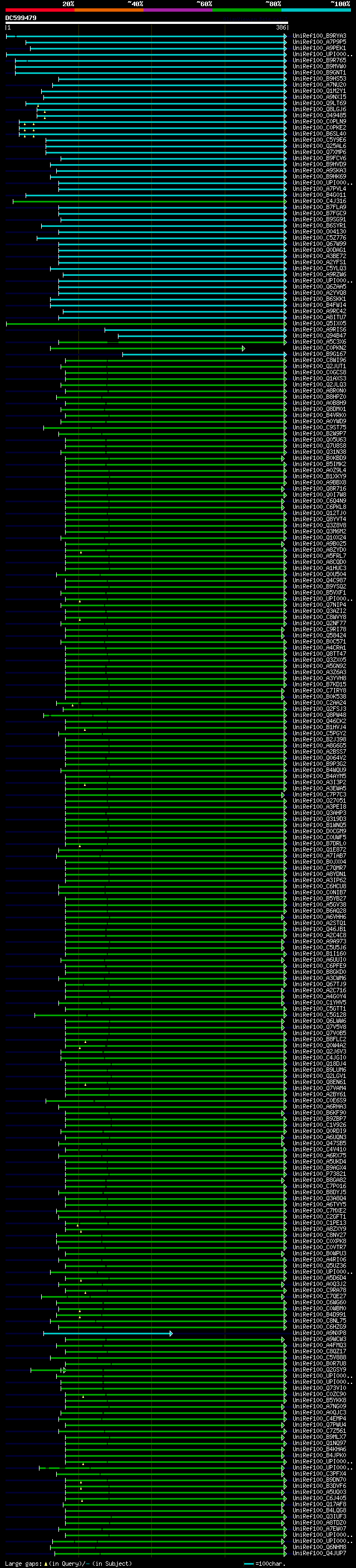
Task: Click the green ~80% identity legend segment
Action: pos(247,10)
